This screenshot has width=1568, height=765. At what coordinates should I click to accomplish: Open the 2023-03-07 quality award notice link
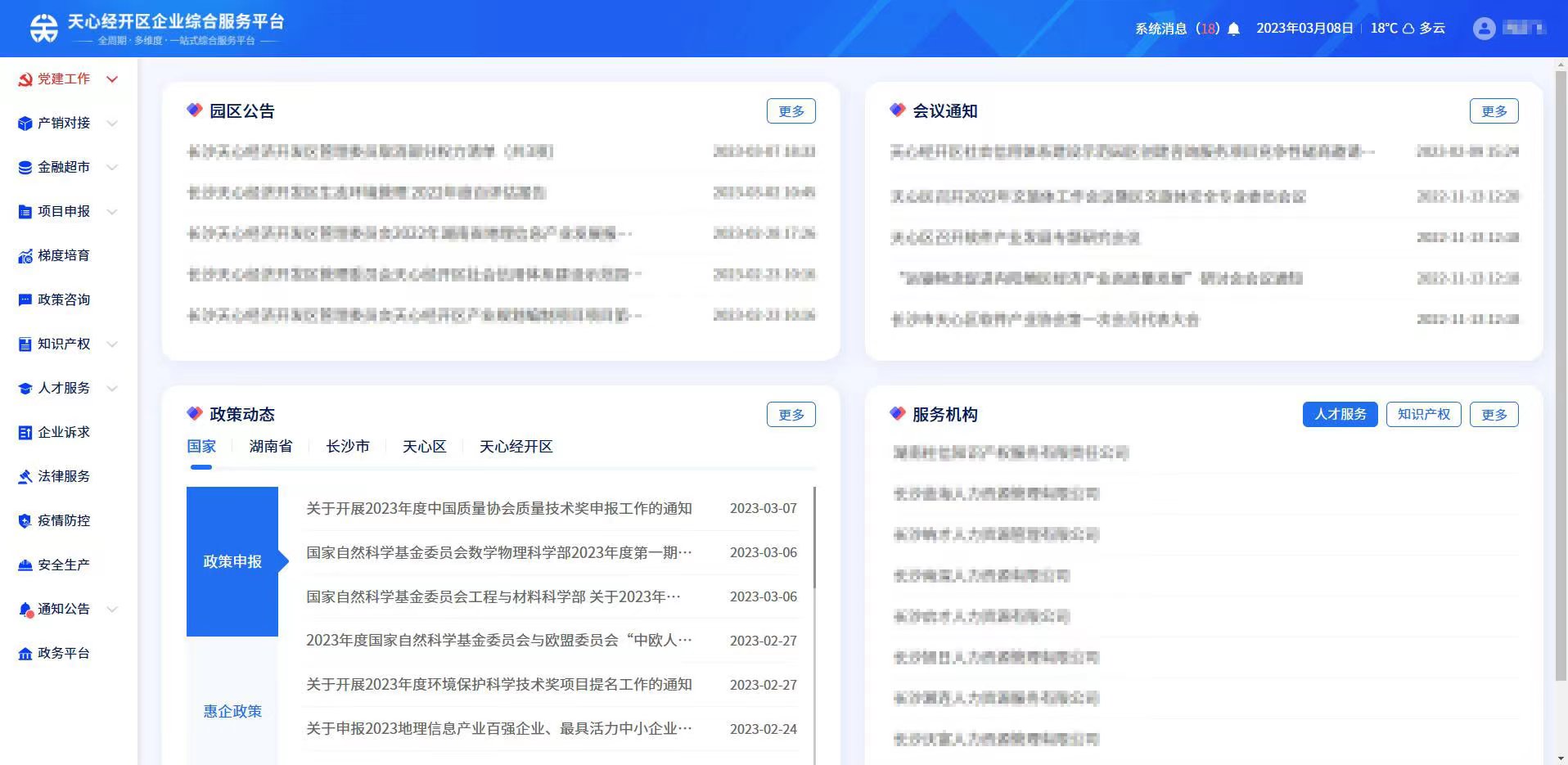498,508
